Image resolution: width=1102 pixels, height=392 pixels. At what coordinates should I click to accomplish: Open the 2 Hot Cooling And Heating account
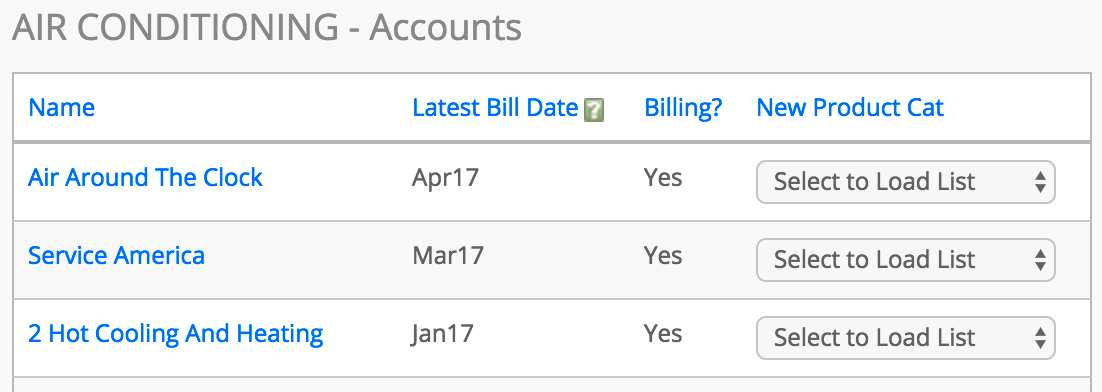pyautogui.click(x=176, y=334)
